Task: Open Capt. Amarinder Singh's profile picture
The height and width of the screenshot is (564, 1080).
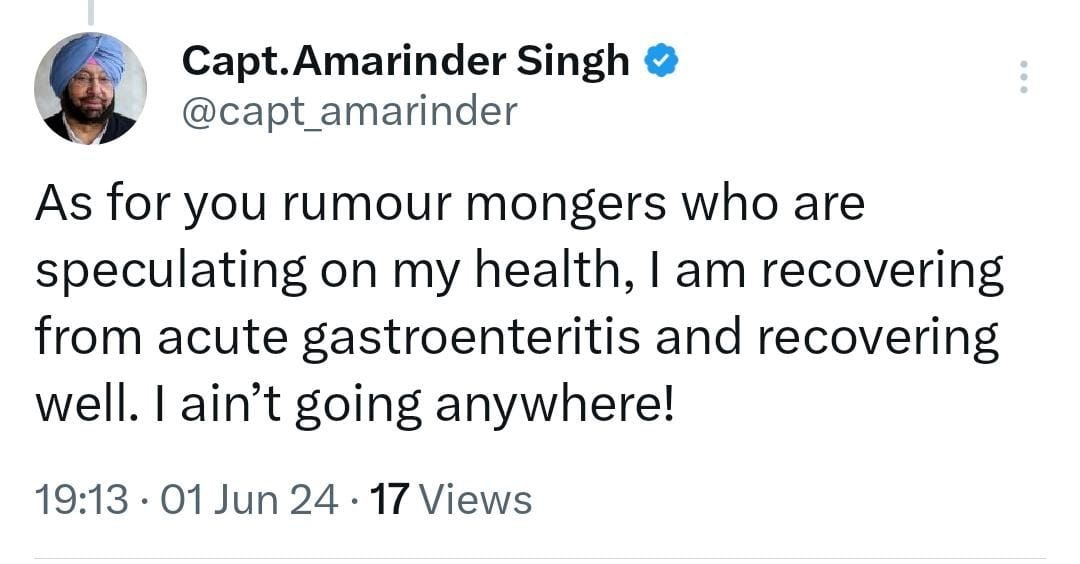Action: tap(90, 88)
